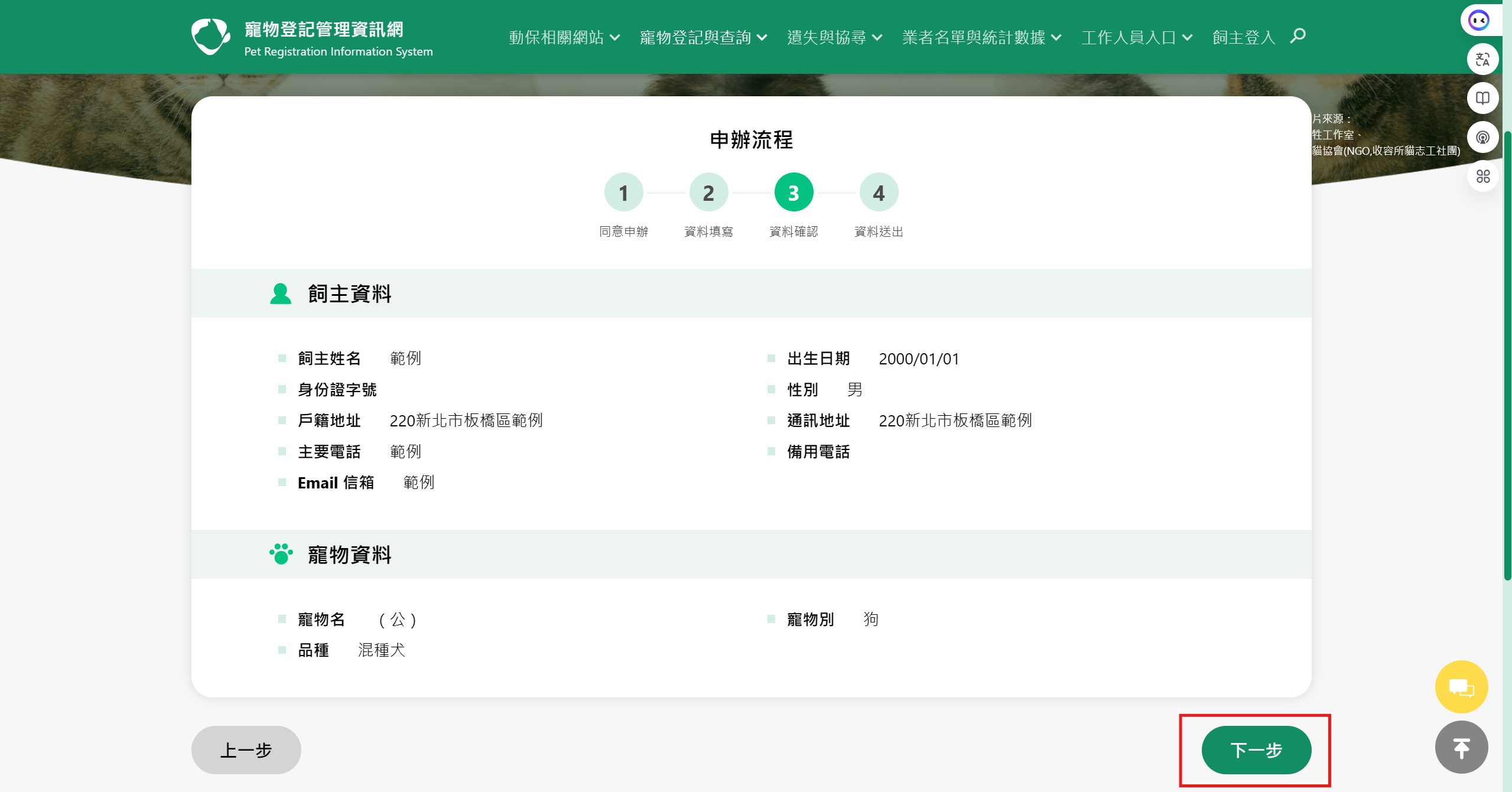1512x792 pixels.
Task: Click the 上一步 button
Action: click(x=246, y=749)
